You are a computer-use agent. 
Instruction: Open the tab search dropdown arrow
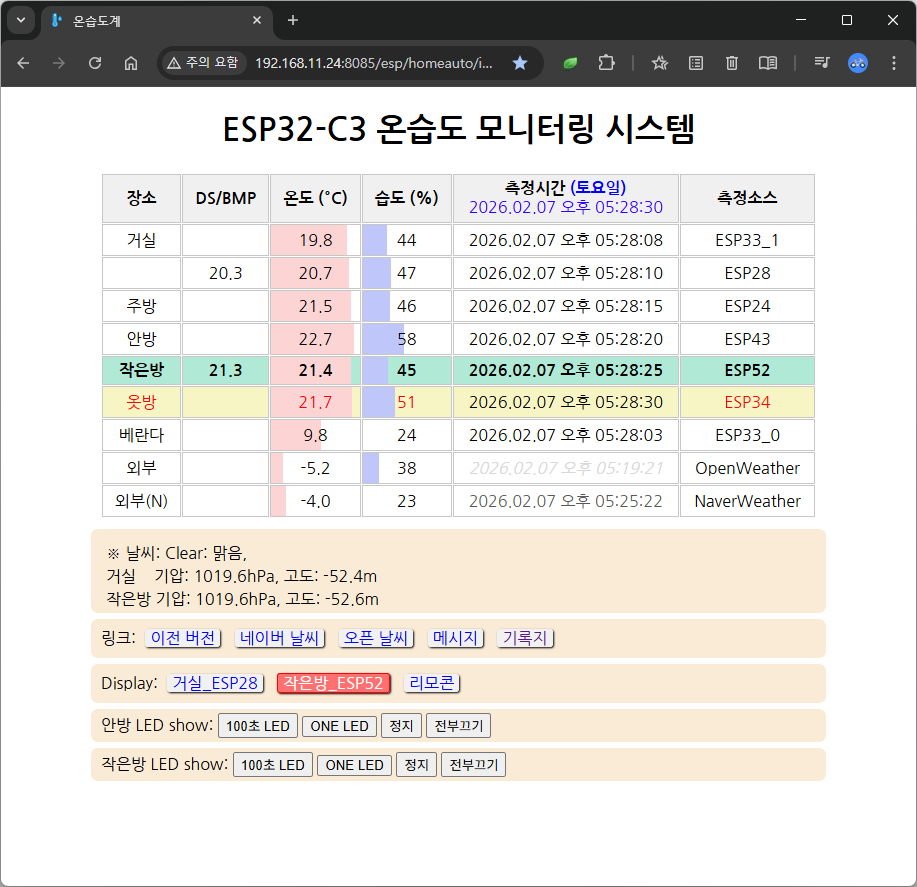(x=21, y=20)
